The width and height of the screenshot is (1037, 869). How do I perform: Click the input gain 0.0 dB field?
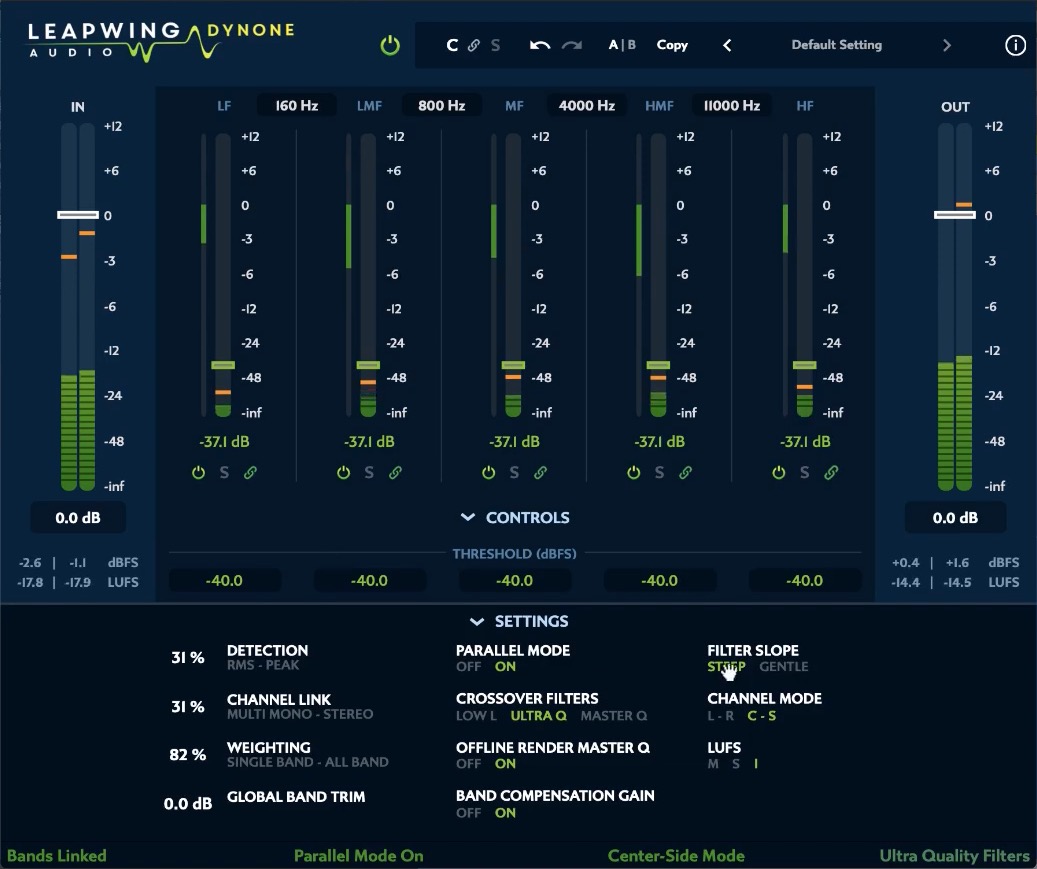pyautogui.click(x=78, y=518)
